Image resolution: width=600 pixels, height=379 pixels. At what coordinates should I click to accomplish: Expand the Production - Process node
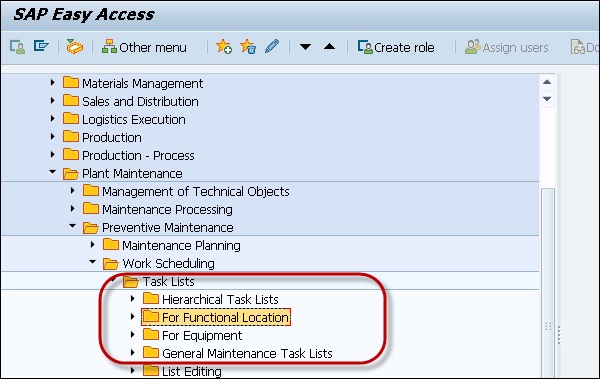pos(52,154)
